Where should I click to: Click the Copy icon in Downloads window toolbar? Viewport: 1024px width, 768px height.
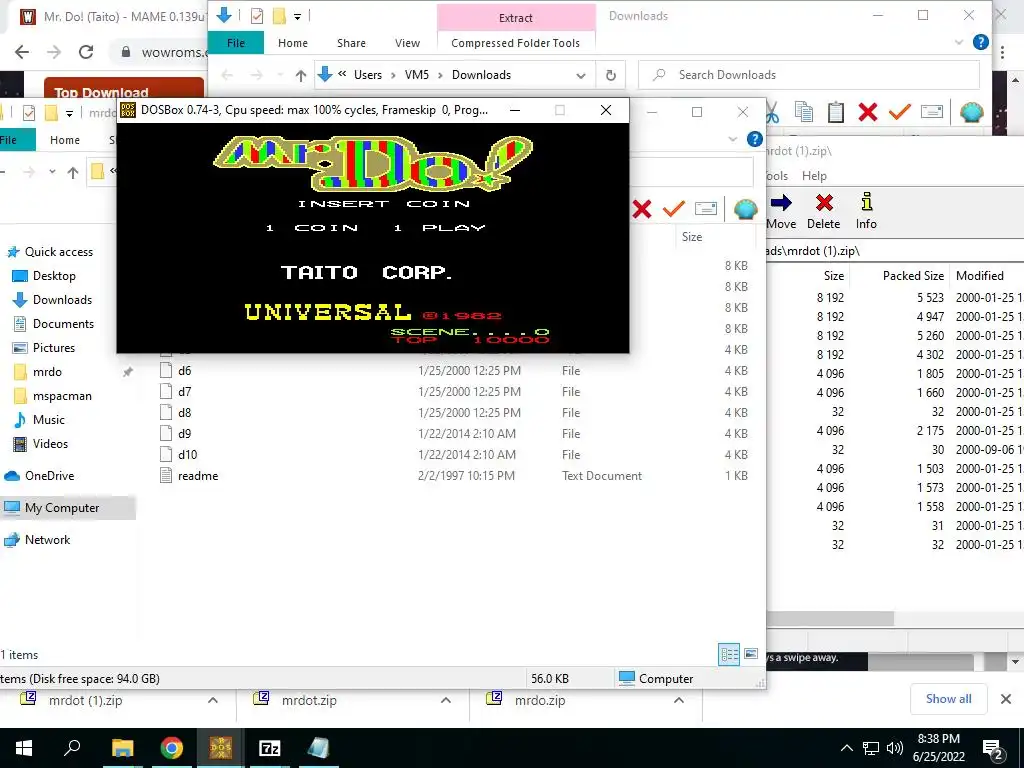(803, 112)
